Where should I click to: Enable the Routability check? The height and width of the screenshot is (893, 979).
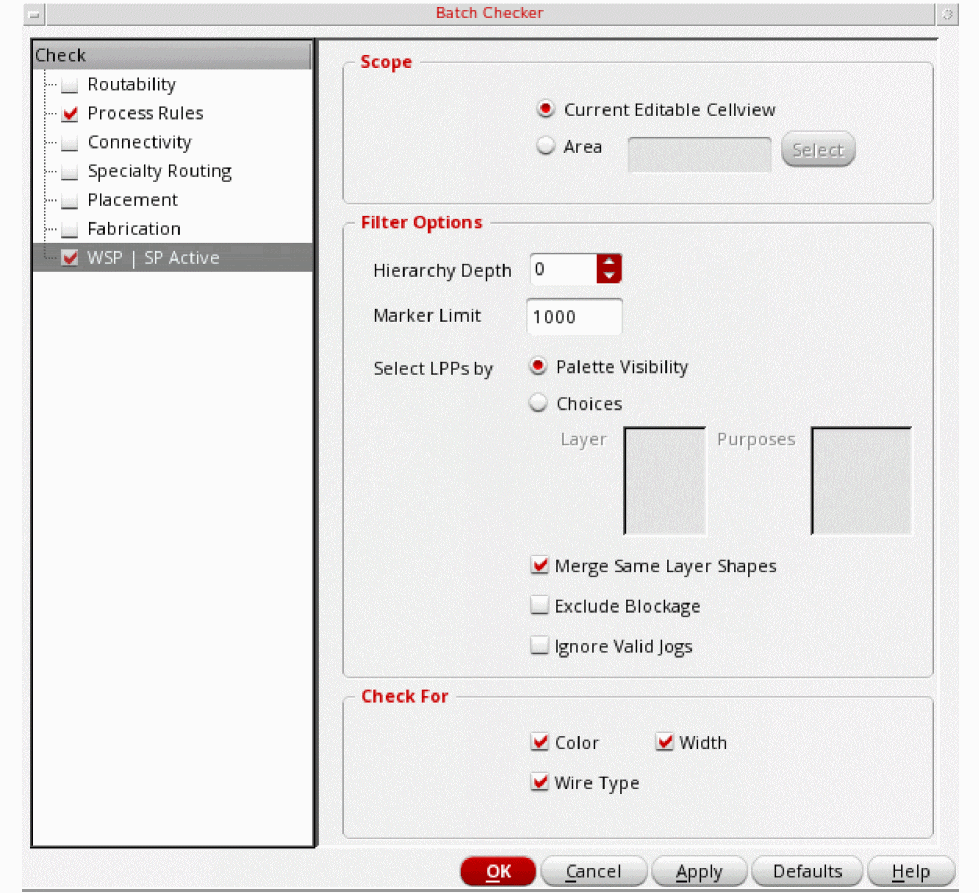coord(69,86)
